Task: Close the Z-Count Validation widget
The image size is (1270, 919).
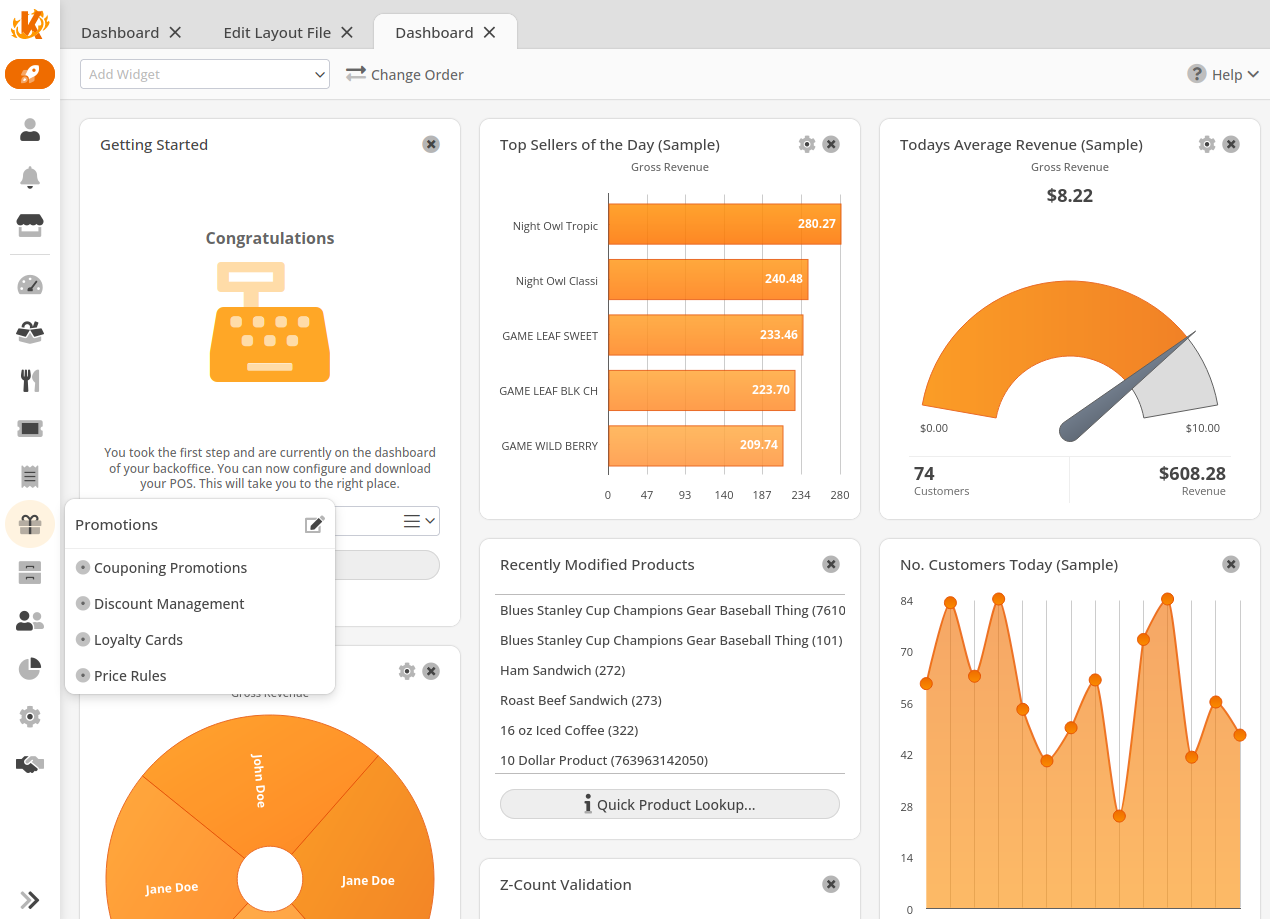Action: click(831, 884)
